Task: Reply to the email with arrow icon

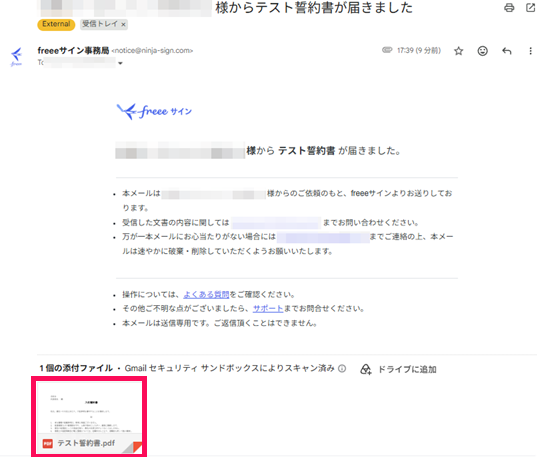Action: point(507,51)
